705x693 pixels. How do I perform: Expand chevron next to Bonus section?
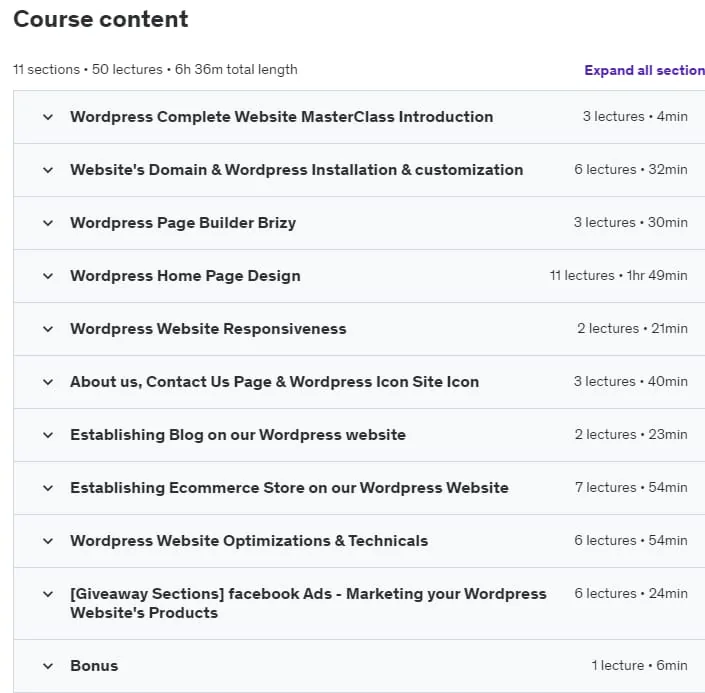[48, 666]
